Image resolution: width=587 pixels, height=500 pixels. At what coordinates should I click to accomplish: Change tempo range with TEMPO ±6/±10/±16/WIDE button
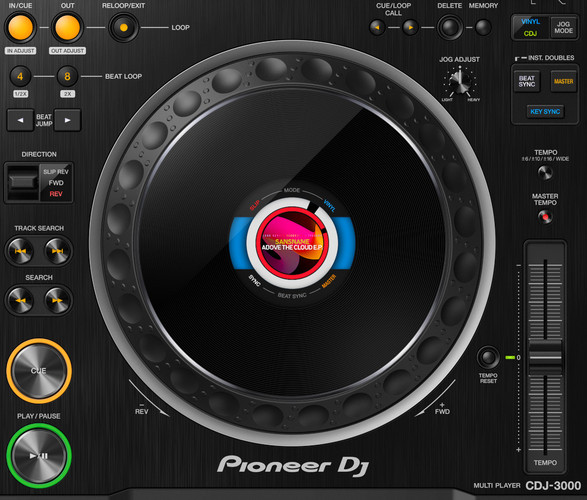pos(545,173)
